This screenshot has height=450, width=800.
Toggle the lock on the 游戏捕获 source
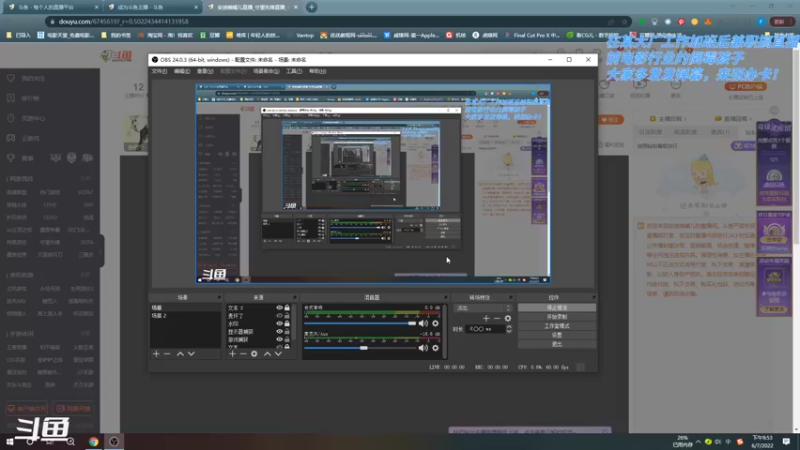(287, 339)
